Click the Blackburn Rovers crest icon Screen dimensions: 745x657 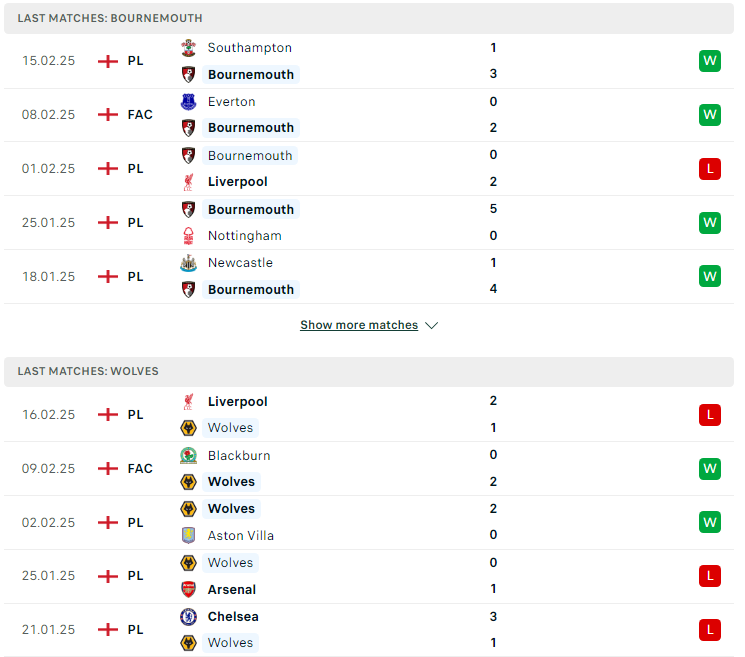189,456
